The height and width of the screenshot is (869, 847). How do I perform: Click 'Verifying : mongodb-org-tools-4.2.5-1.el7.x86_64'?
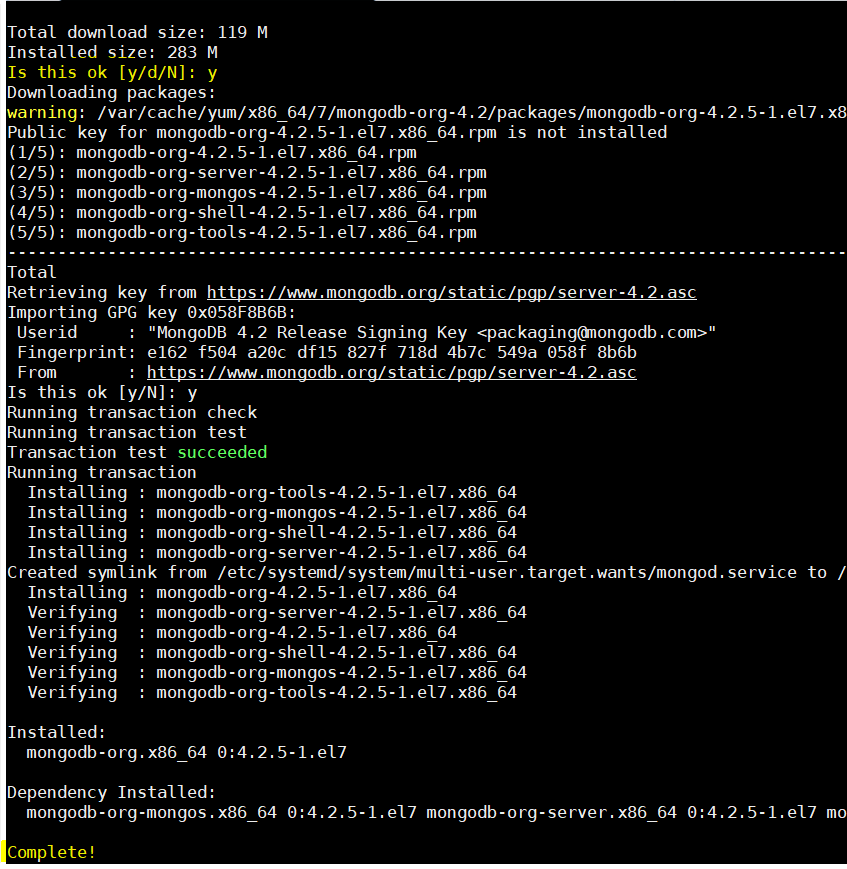pos(272,692)
